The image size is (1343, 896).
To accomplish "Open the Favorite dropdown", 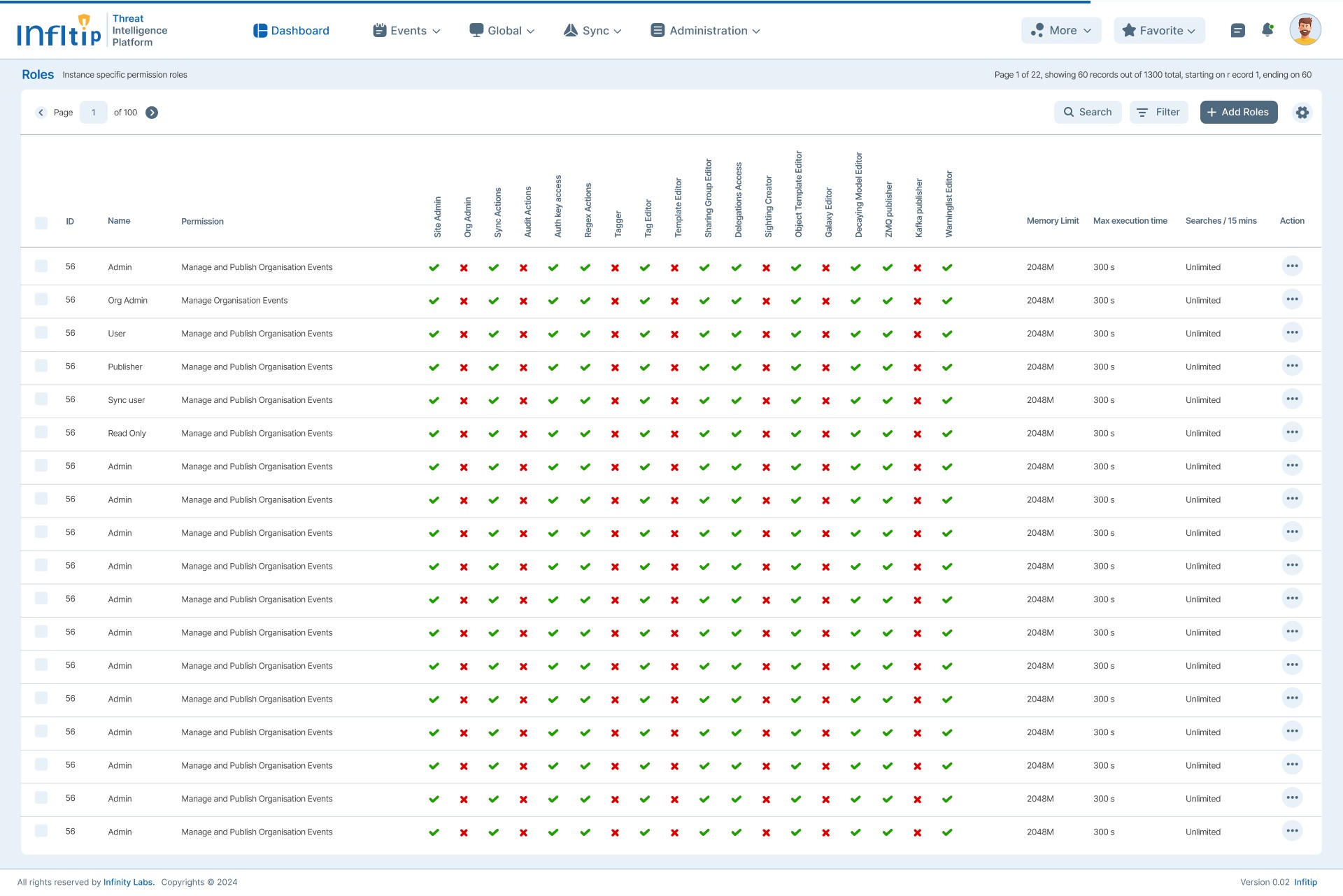I will (x=1159, y=31).
